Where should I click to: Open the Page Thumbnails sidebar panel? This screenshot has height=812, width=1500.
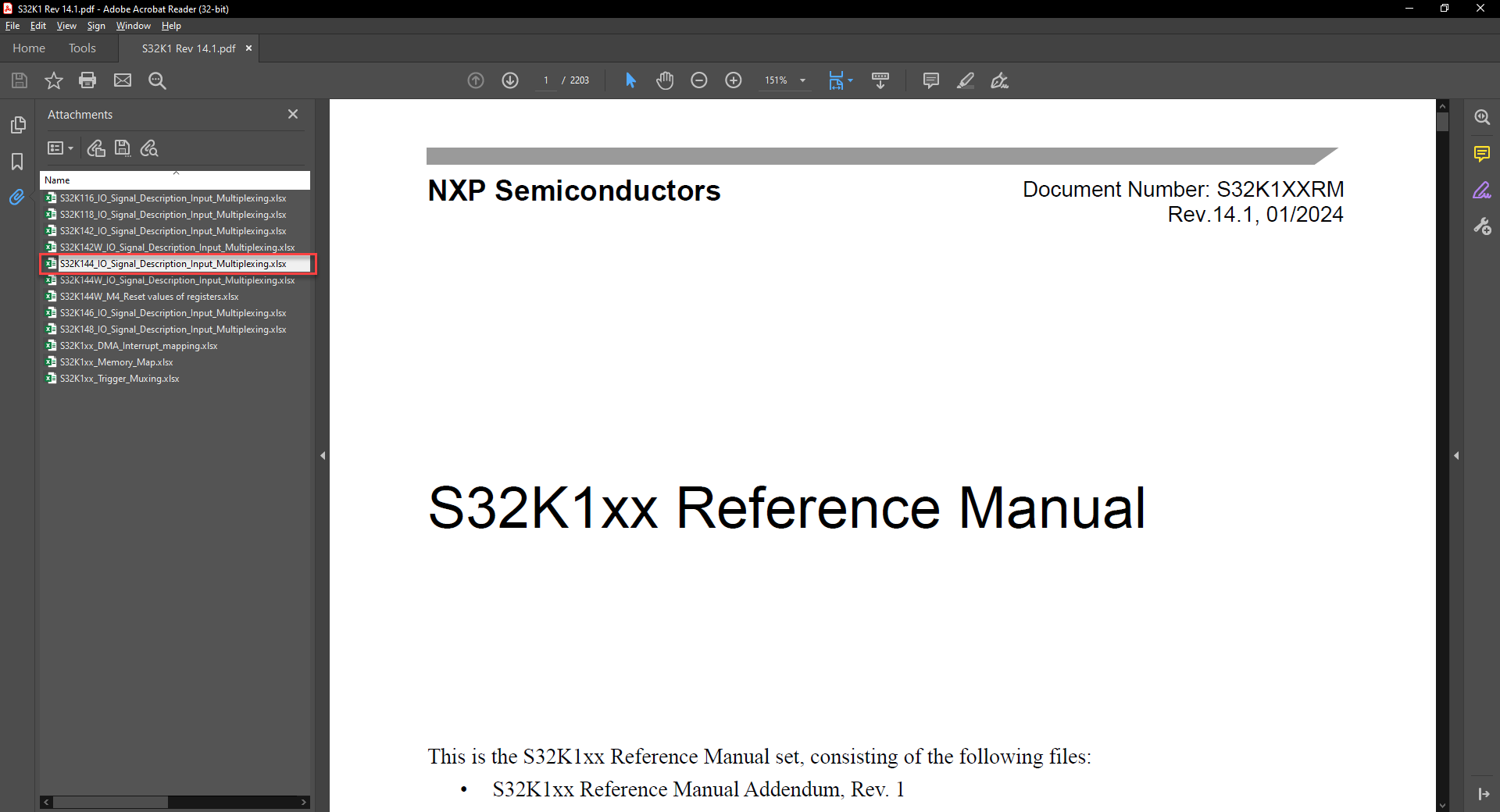tap(18, 125)
